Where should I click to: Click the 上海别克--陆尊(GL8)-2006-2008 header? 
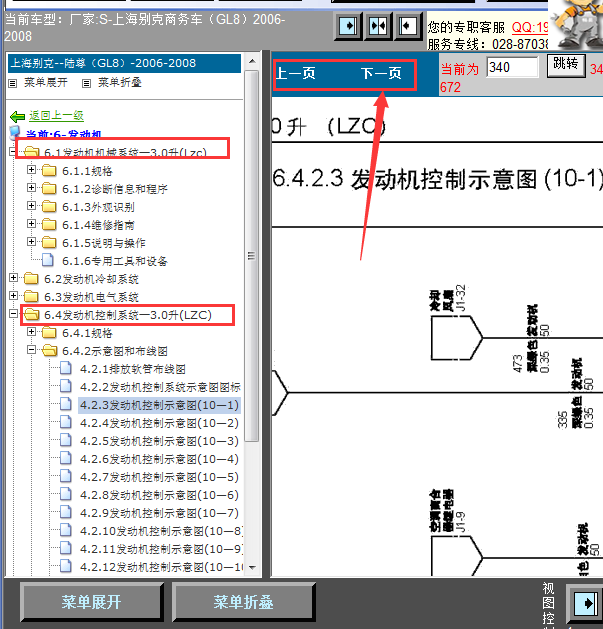click(x=124, y=63)
